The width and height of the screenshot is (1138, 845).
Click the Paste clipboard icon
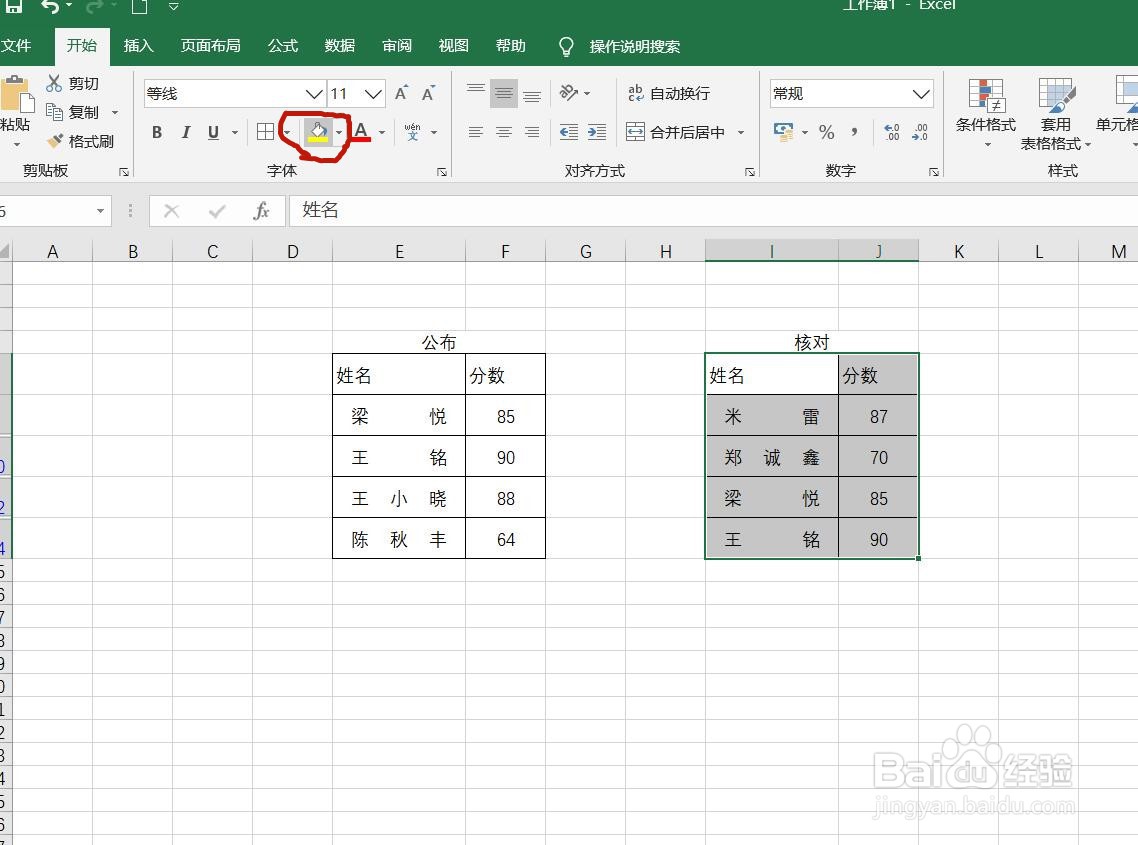16,92
